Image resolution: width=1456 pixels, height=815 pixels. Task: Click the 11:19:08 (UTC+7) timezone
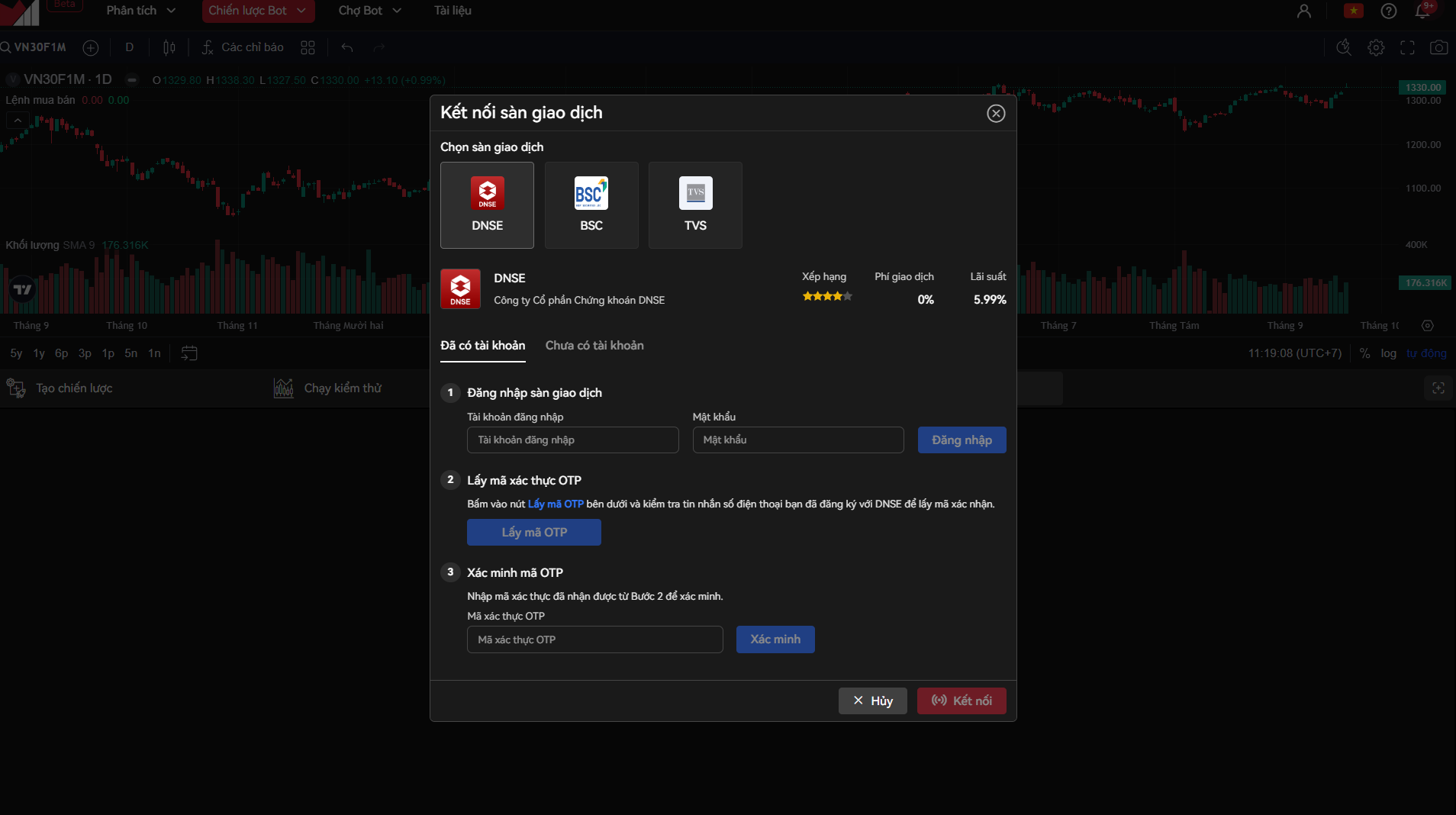tap(1294, 353)
